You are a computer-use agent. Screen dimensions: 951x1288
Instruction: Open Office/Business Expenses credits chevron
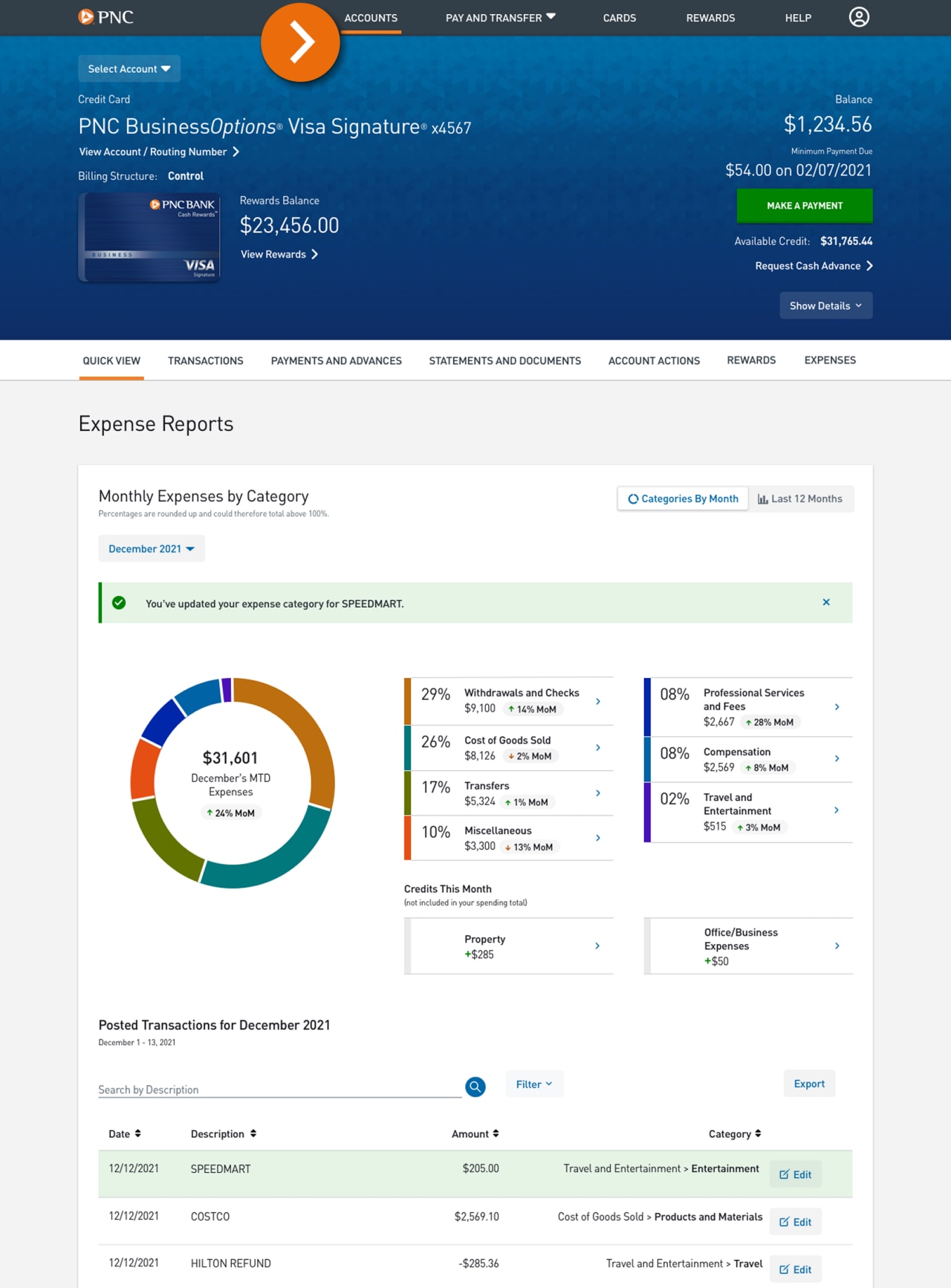point(837,946)
